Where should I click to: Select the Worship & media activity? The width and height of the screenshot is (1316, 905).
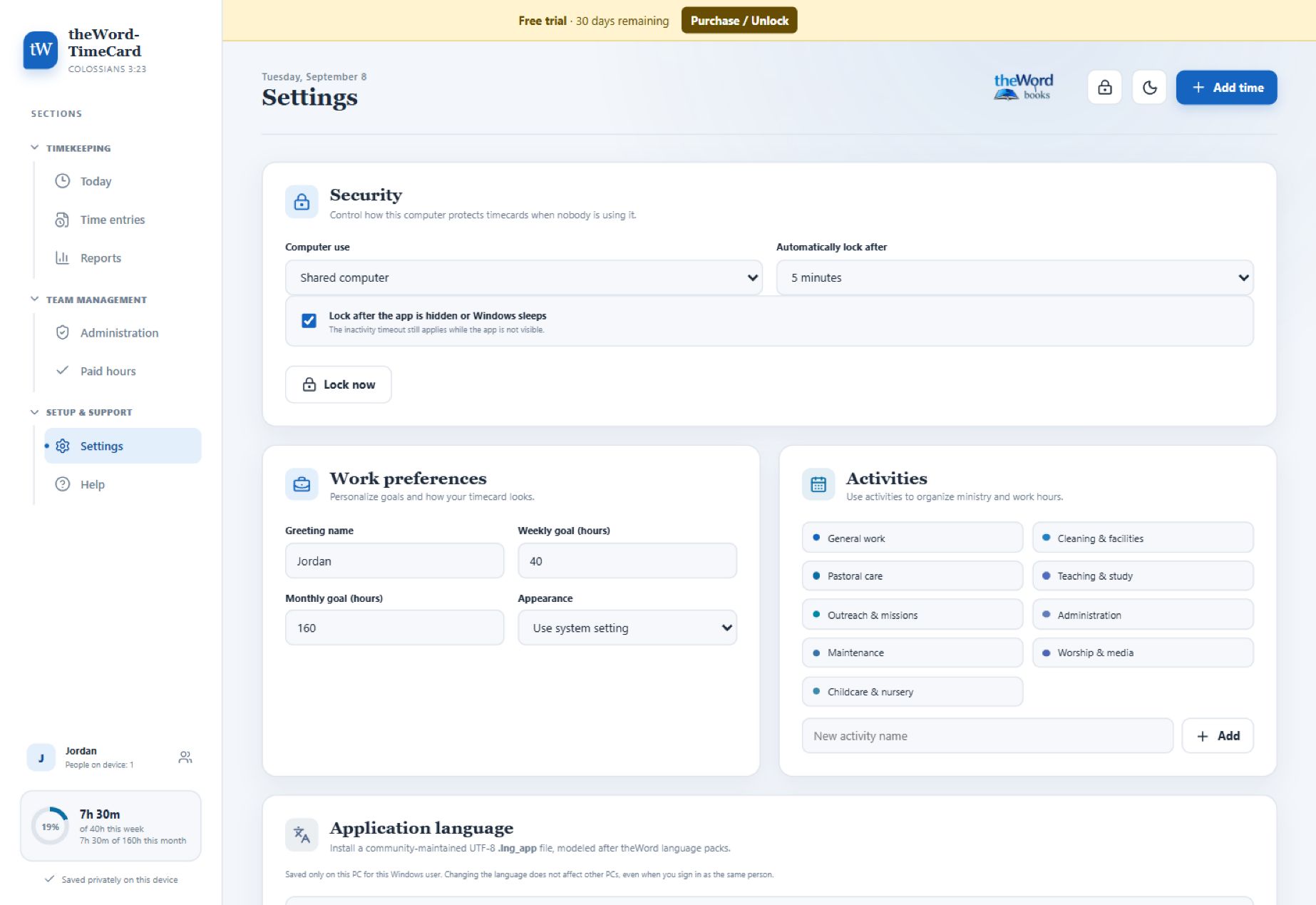pos(1143,653)
